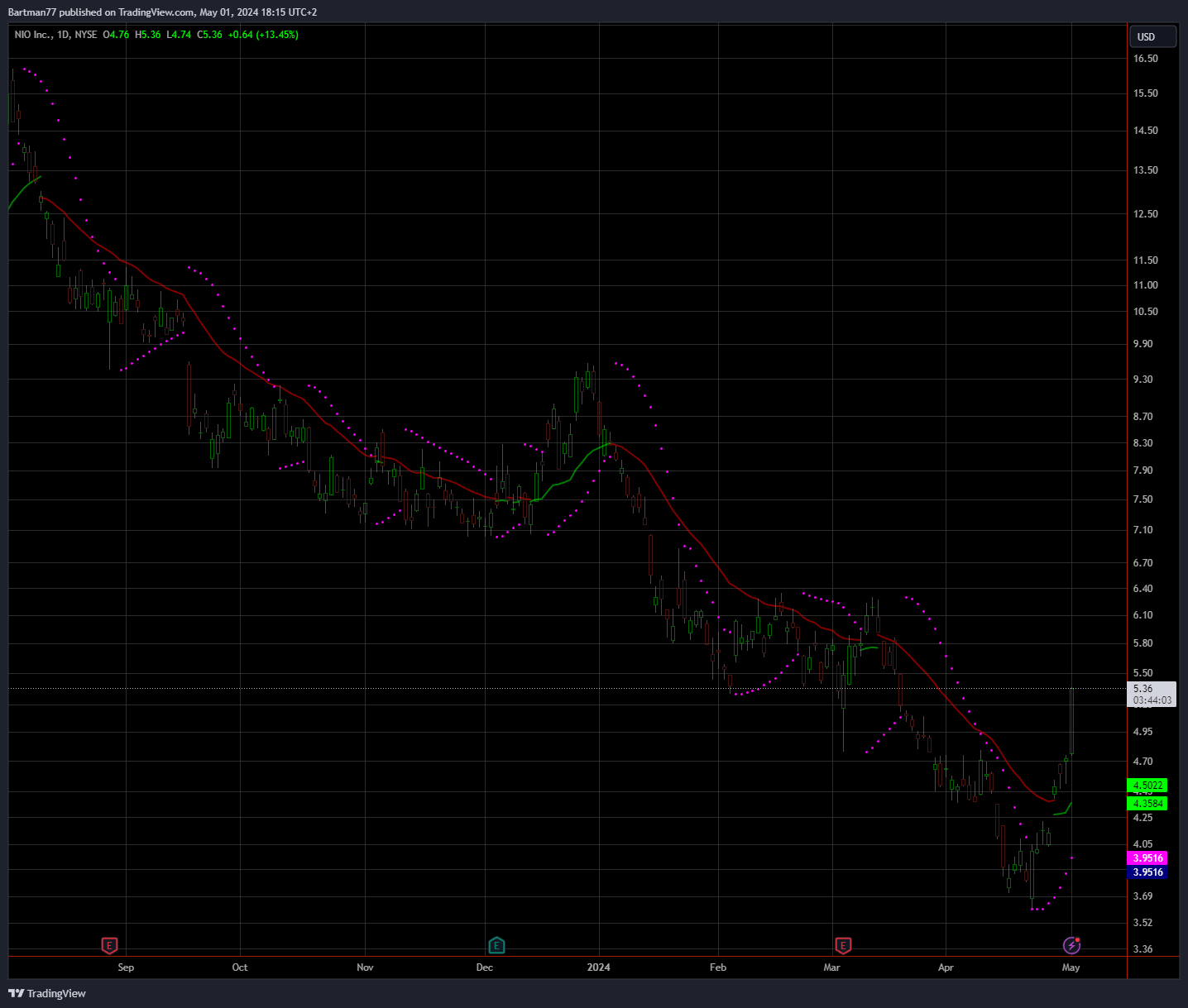Viewport: 1188px width, 1008px height.
Task: Click the 3.52 price scale tick
Action: (1143, 923)
